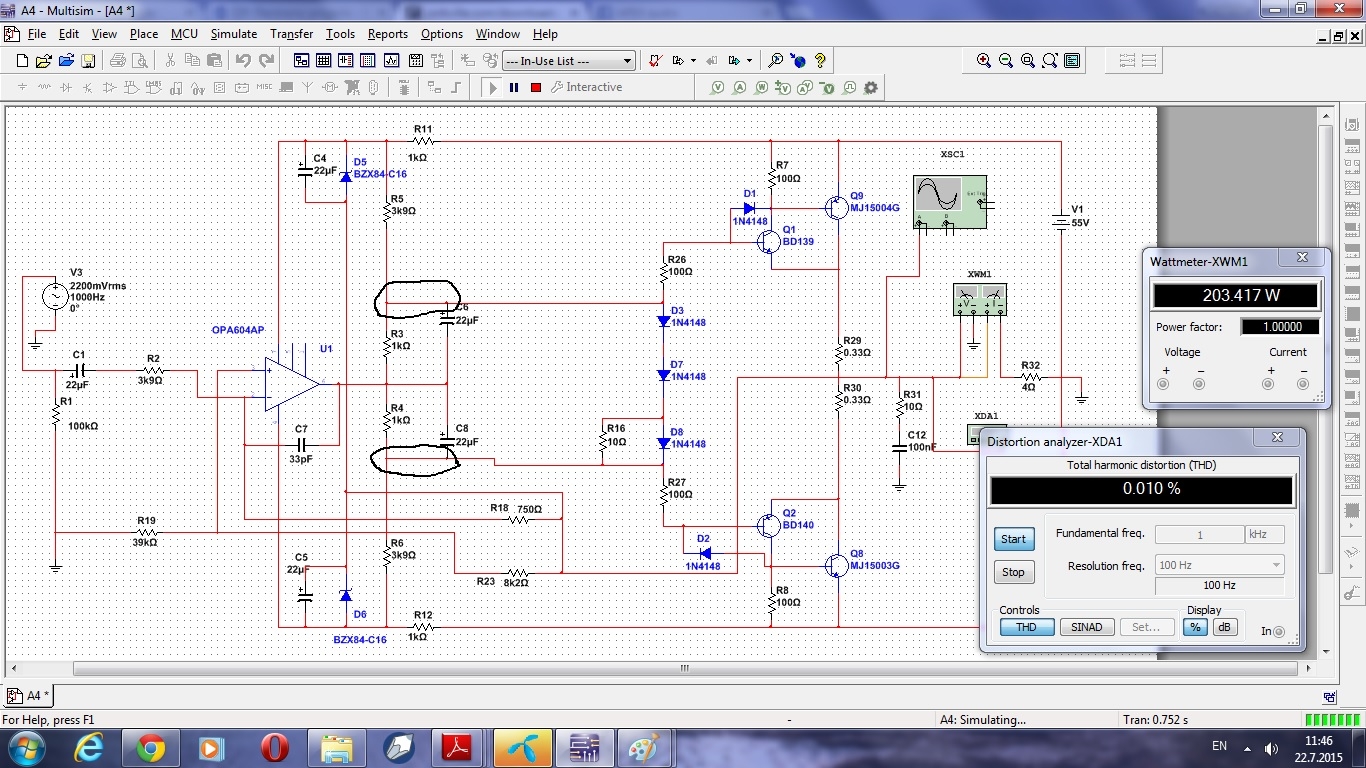The height and width of the screenshot is (768, 1366).
Task: Open the File menu
Action: pyautogui.click(x=37, y=34)
